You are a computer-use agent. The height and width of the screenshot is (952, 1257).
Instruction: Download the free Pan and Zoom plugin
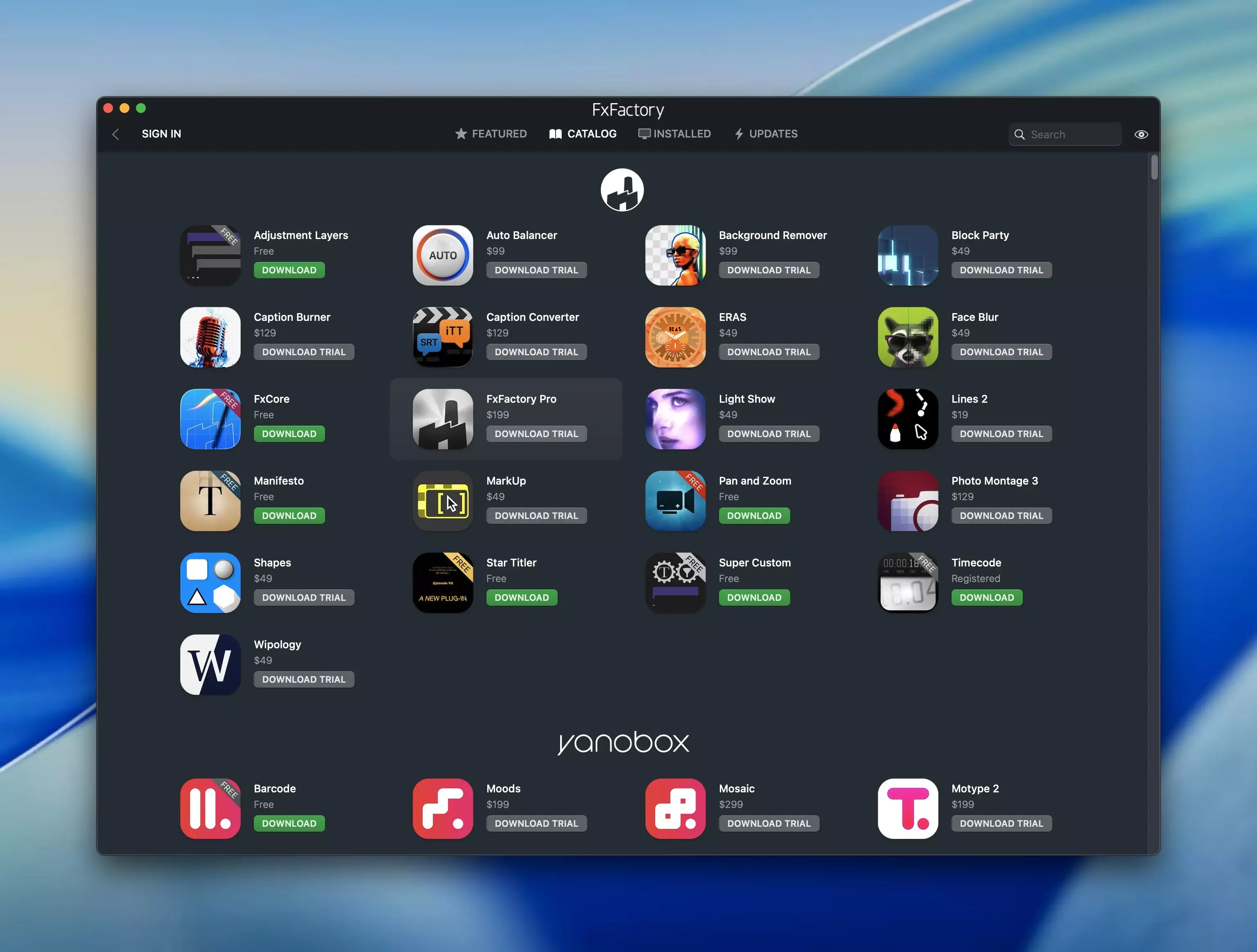(x=753, y=516)
